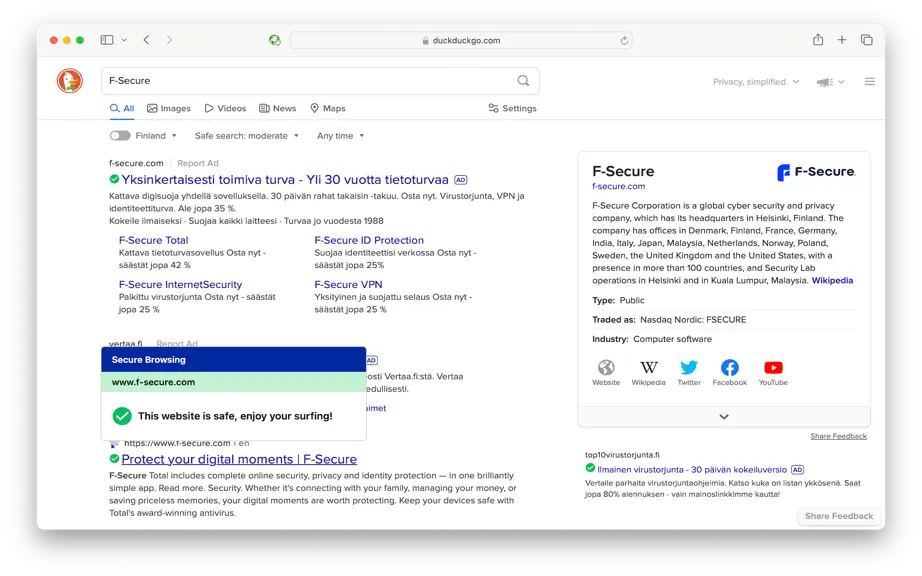The width and height of the screenshot is (922, 576).
Task: Open Ilmainen virustorjunta ad link
Action: tap(692, 470)
